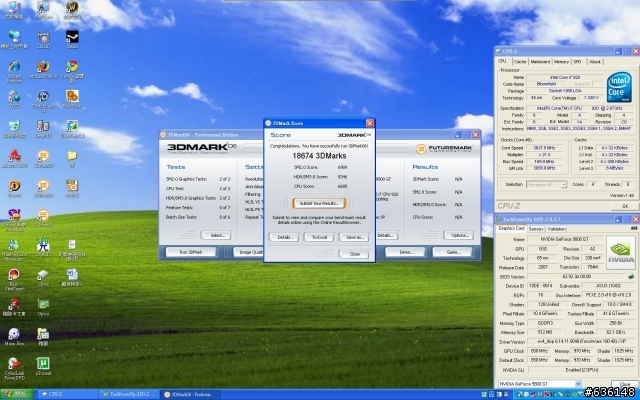Open the GPU selection dropdown in GPU-Z
The image size is (640, 400).
point(540,384)
